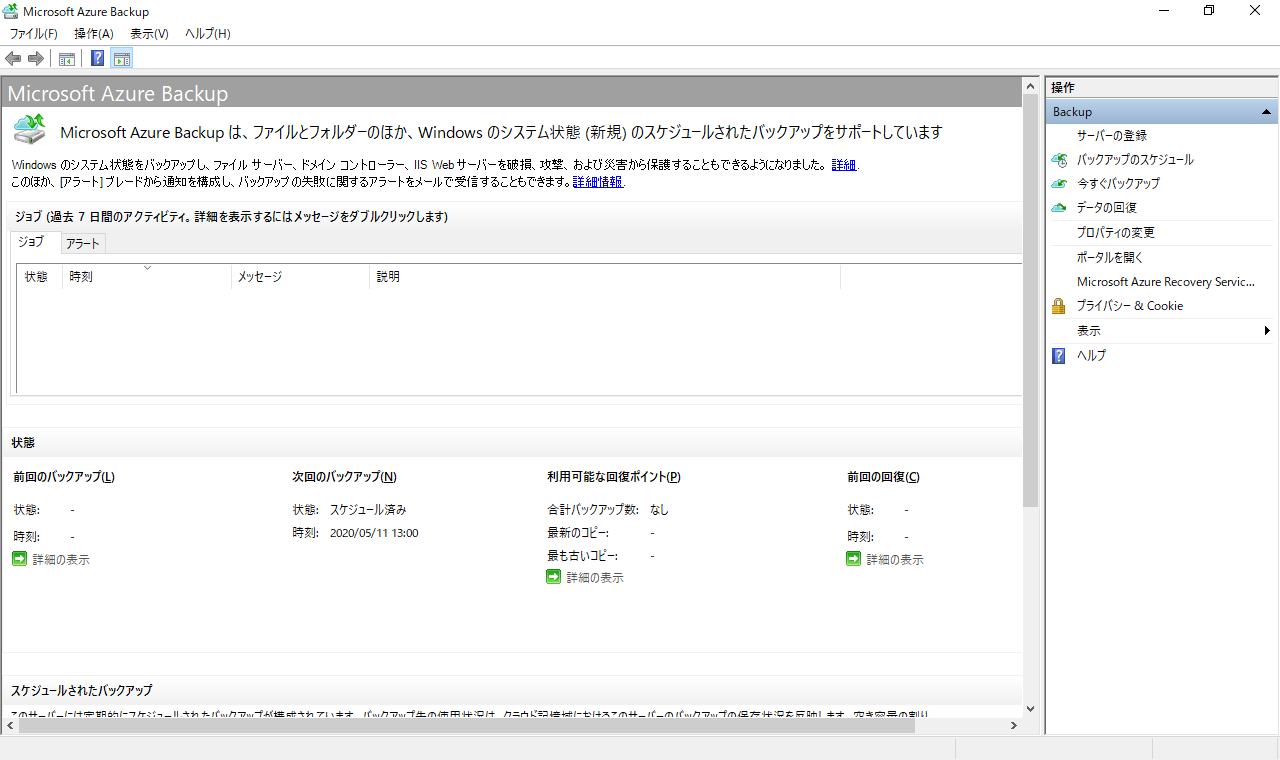Image resolution: width=1280 pixels, height=760 pixels.
Task: Click the Microsoft Azure Backup title bar app icon
Action: (11, 12)
